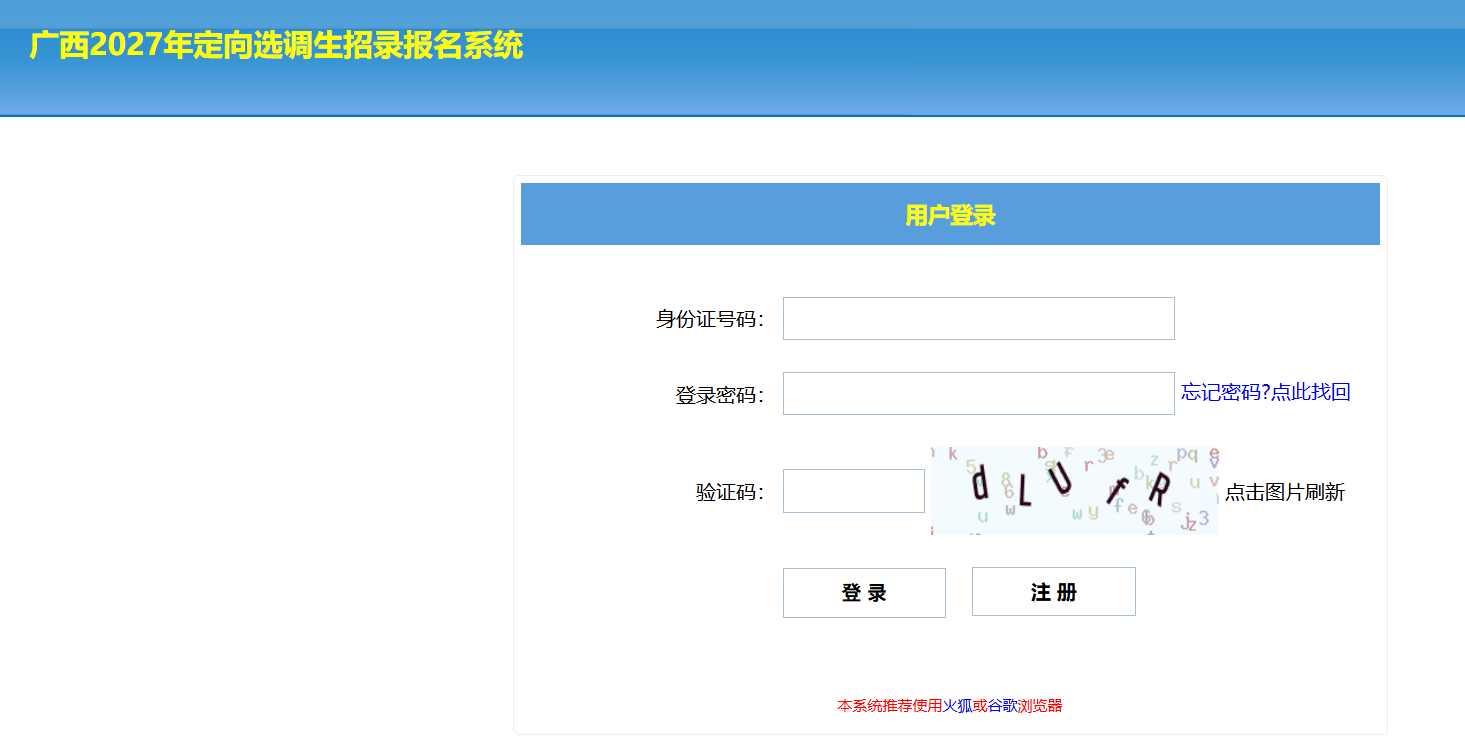Refresh the captcha image

(1075, 490)
